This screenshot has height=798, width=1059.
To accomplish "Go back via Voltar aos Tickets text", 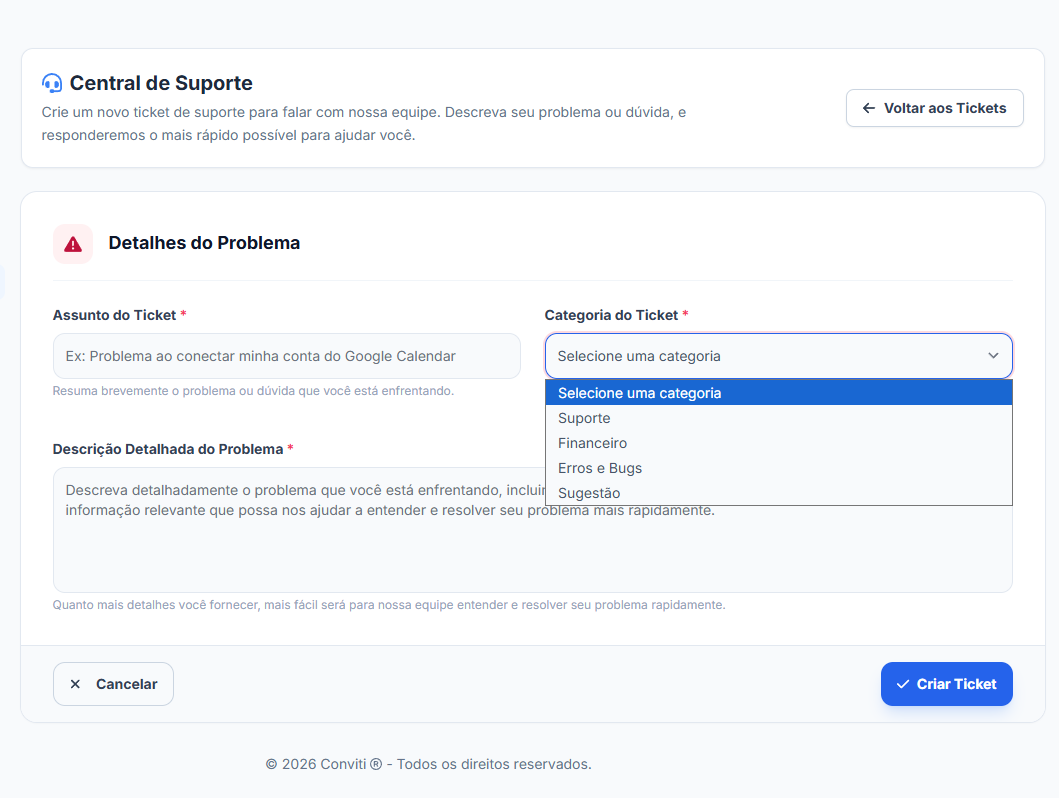I will tap(944, 108).
